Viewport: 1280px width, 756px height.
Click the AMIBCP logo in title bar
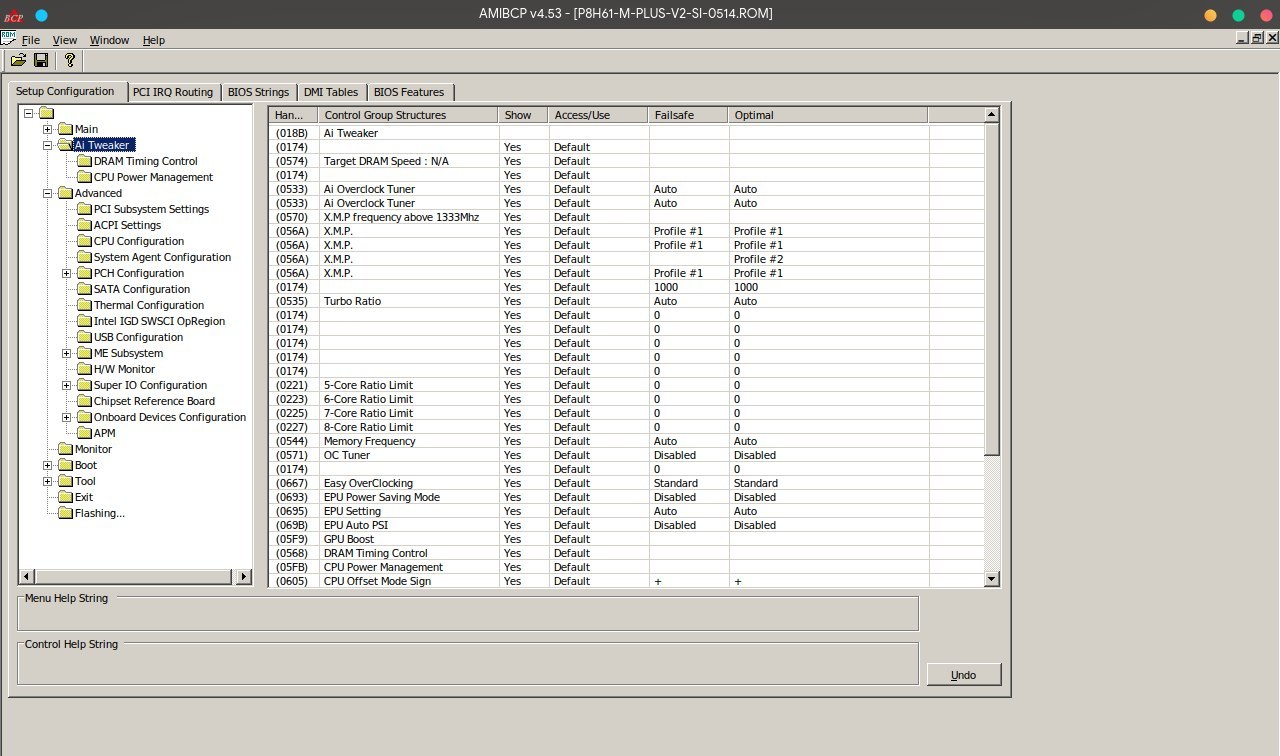[13, 15]
